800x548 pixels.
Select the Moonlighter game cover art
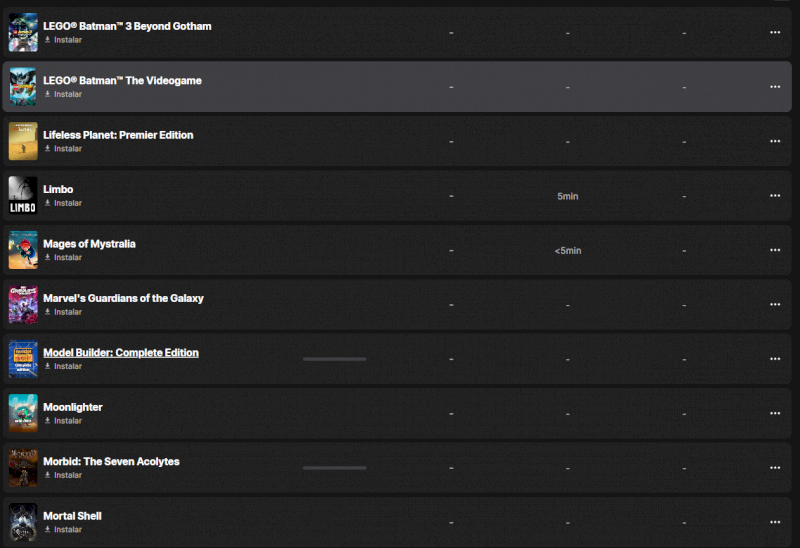click(x=23, y=412)
